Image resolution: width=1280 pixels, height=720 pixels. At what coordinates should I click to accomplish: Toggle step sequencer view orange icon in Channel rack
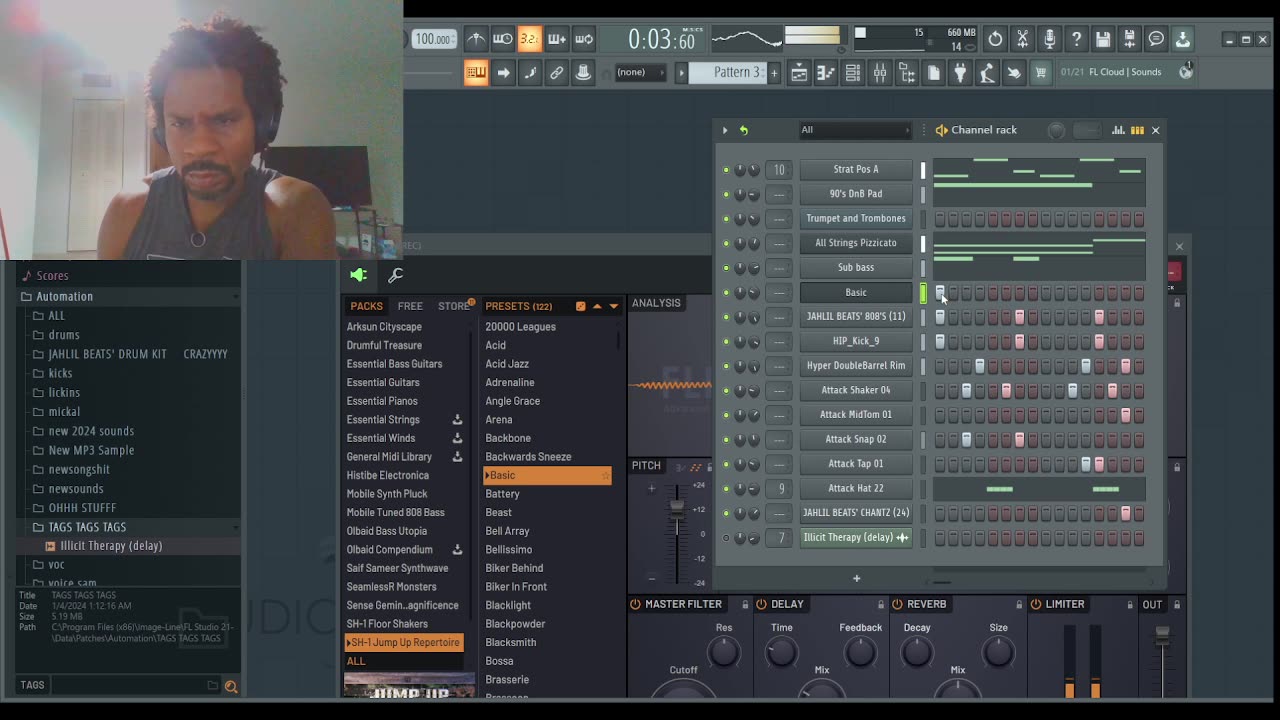(x=1137, y=130)
